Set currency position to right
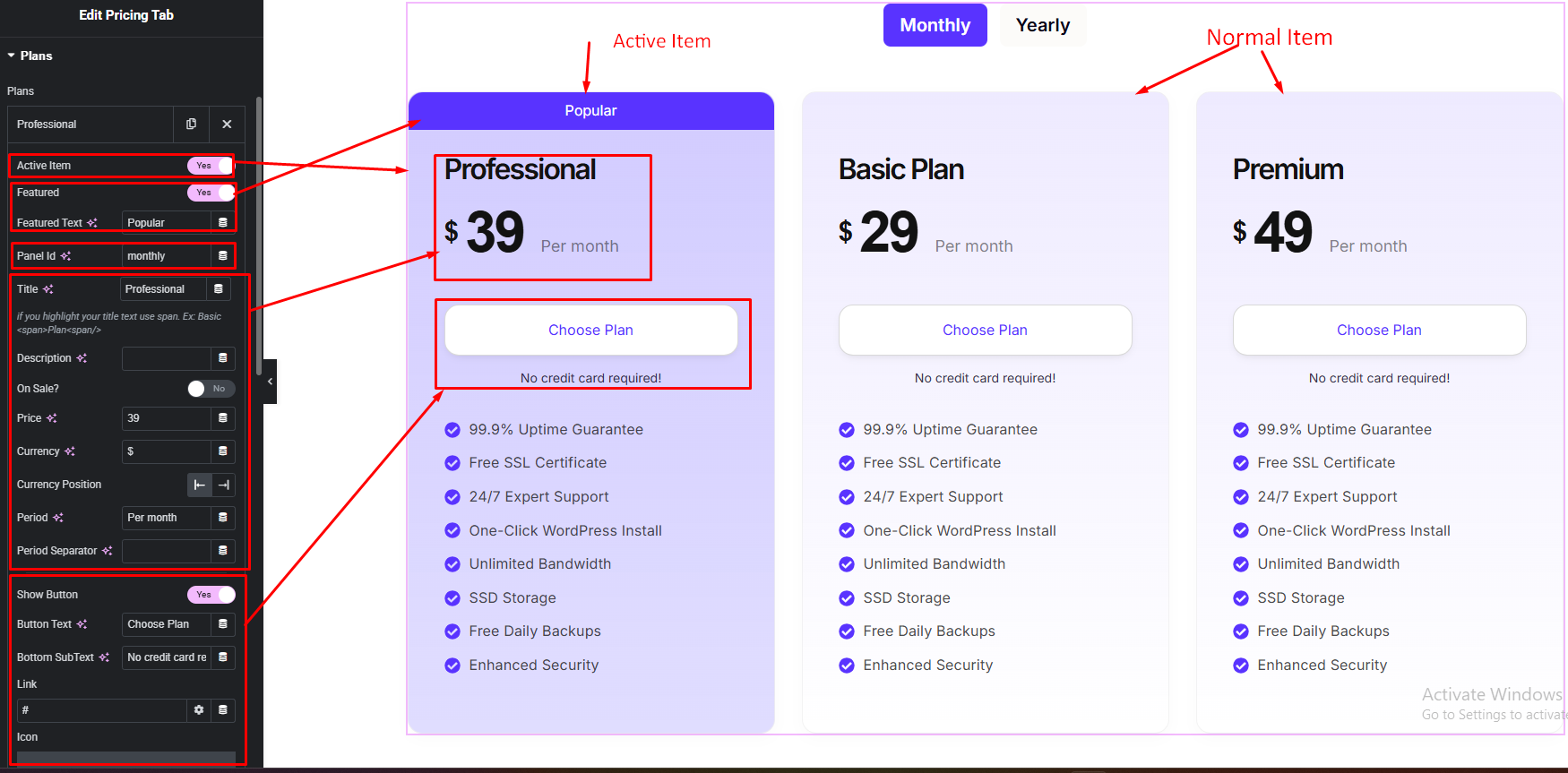Screen dimensions: 1568x773 (x=223, y=485)
